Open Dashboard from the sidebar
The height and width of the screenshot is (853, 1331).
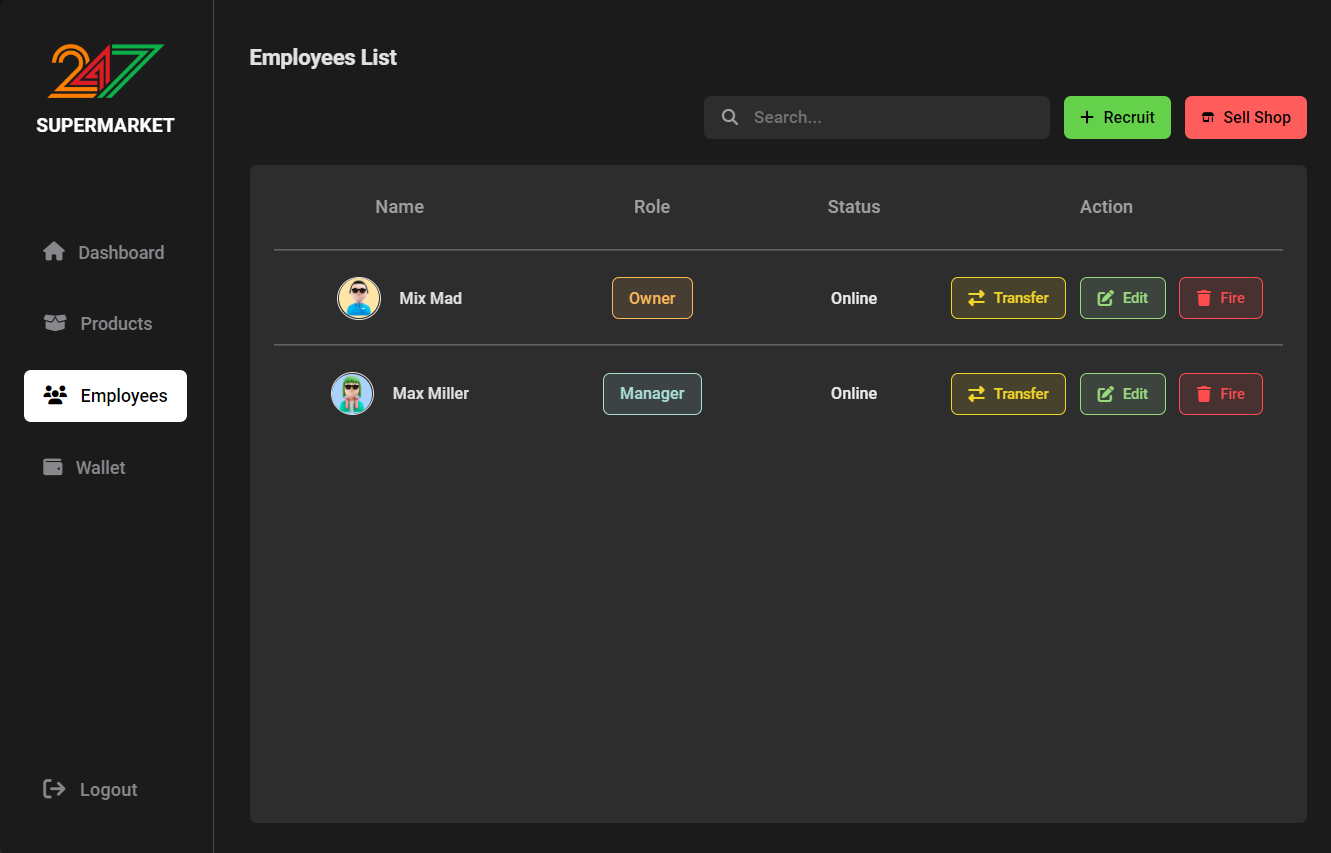pos(104,252)
